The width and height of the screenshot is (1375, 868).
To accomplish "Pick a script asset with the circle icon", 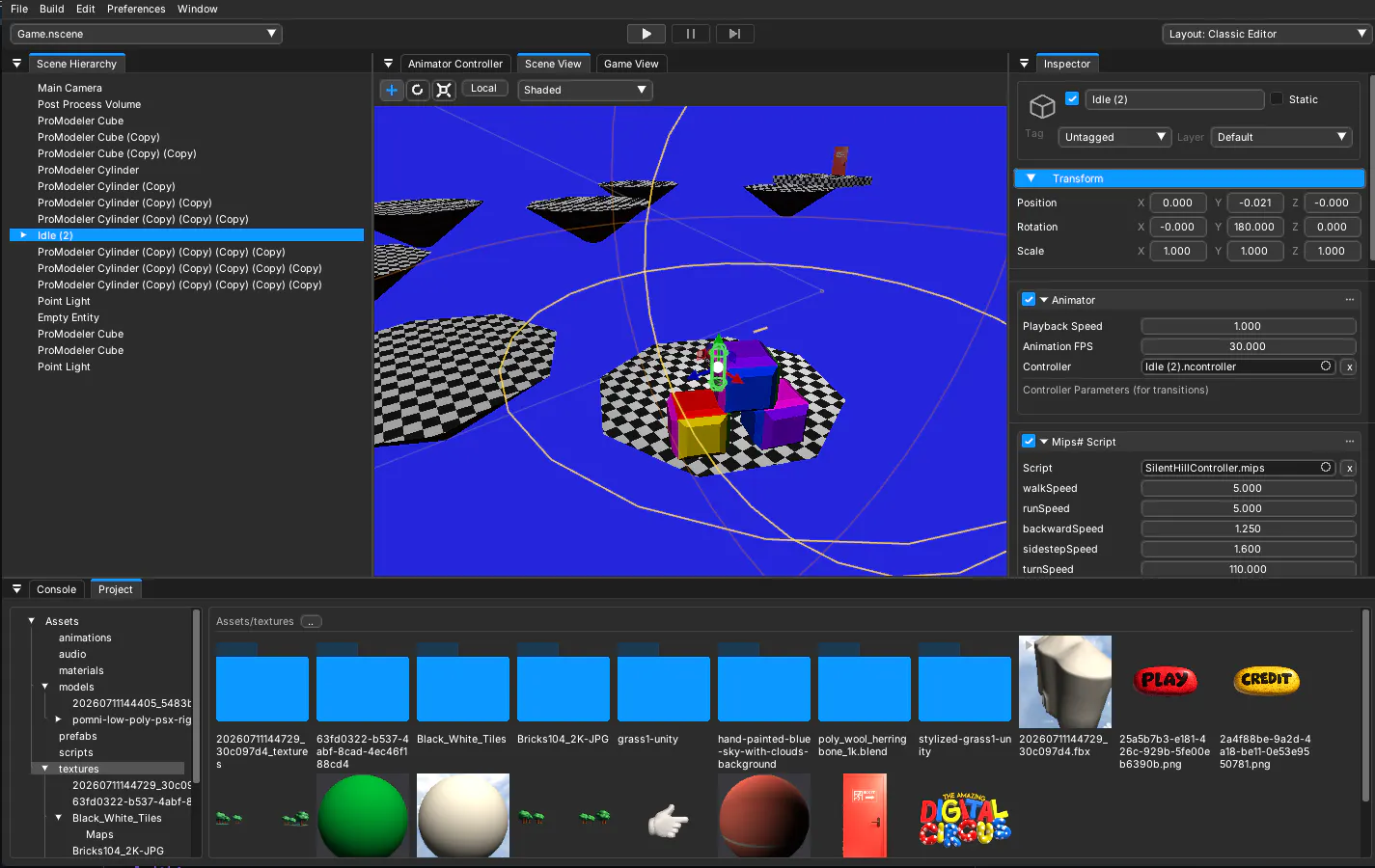I will click(1326, 468).
